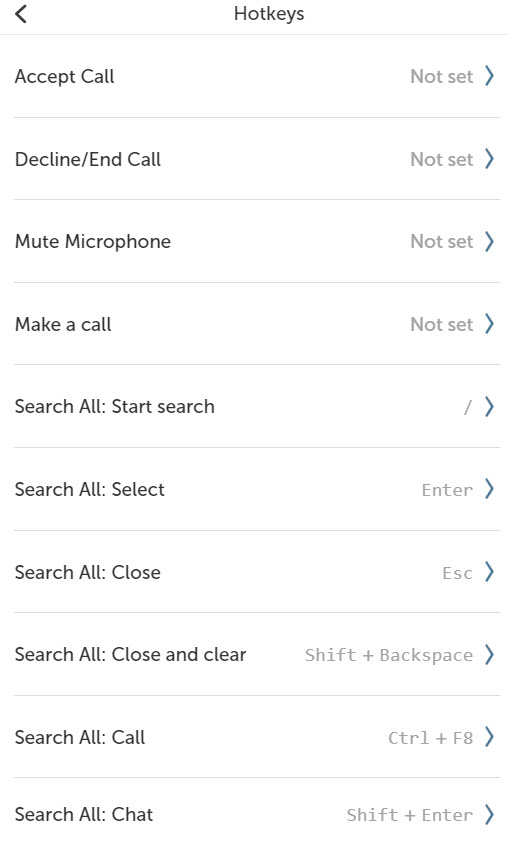The width and height of the screenshot is (507, 845).
Task: Click the Decline/End Call label
Action: [x=88, y=160]
